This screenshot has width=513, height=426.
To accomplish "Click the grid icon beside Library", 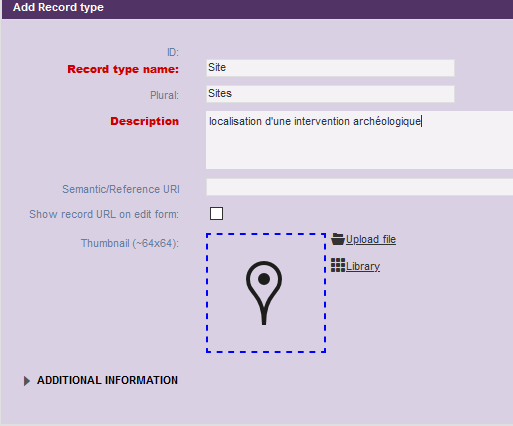I will point(338,265).
